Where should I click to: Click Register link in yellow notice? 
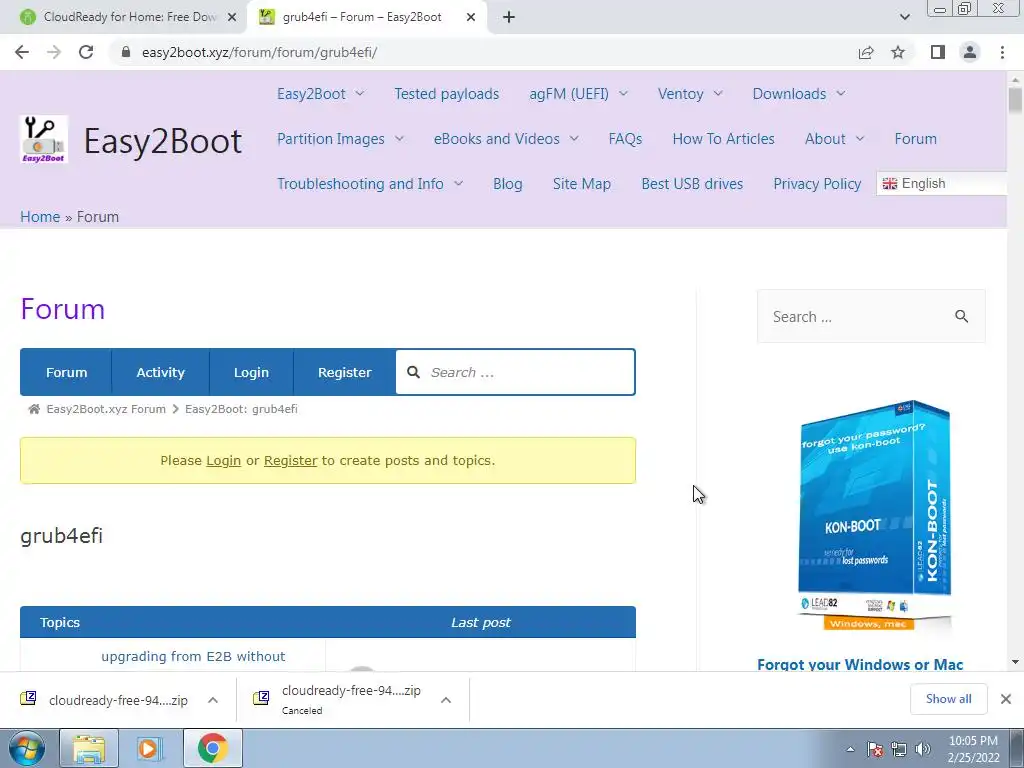tap(291, 460)
